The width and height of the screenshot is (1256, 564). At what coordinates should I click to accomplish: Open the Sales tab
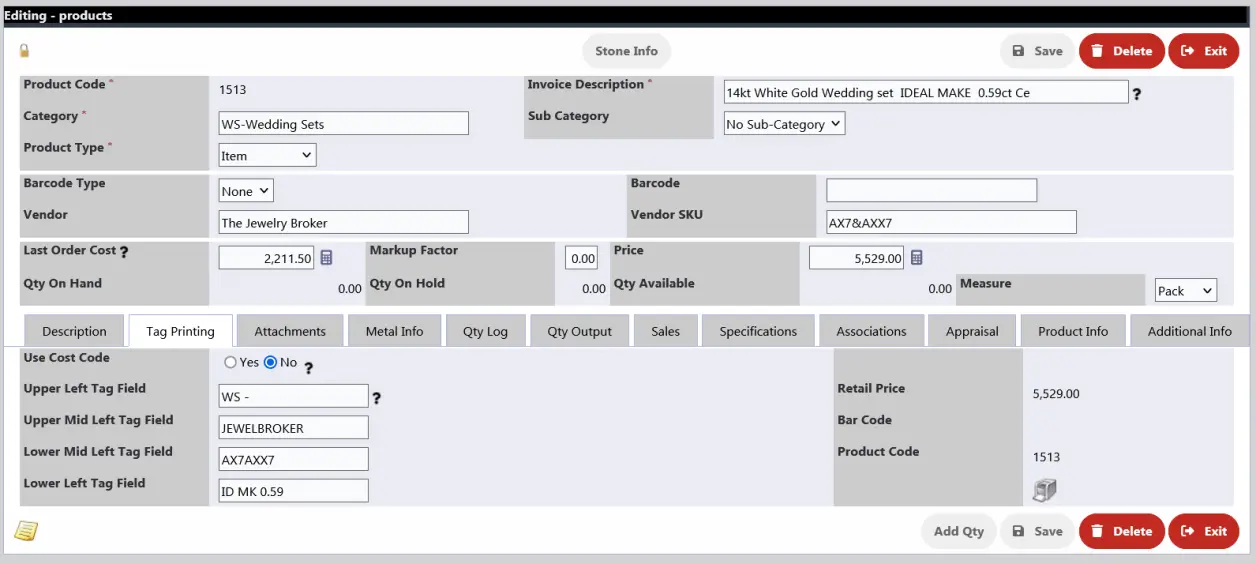[665, 331]
